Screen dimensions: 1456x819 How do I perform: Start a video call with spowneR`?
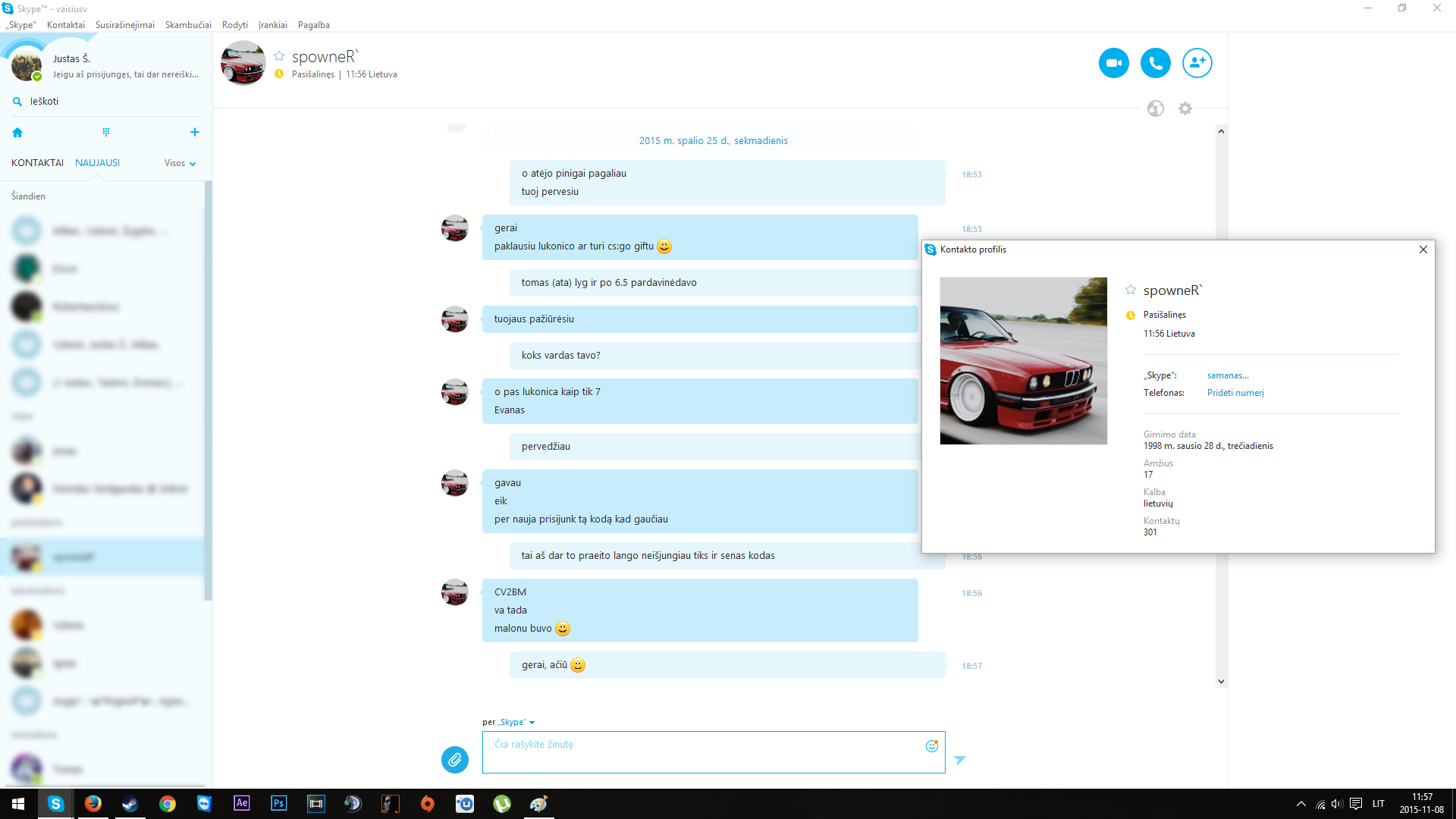1113,63
